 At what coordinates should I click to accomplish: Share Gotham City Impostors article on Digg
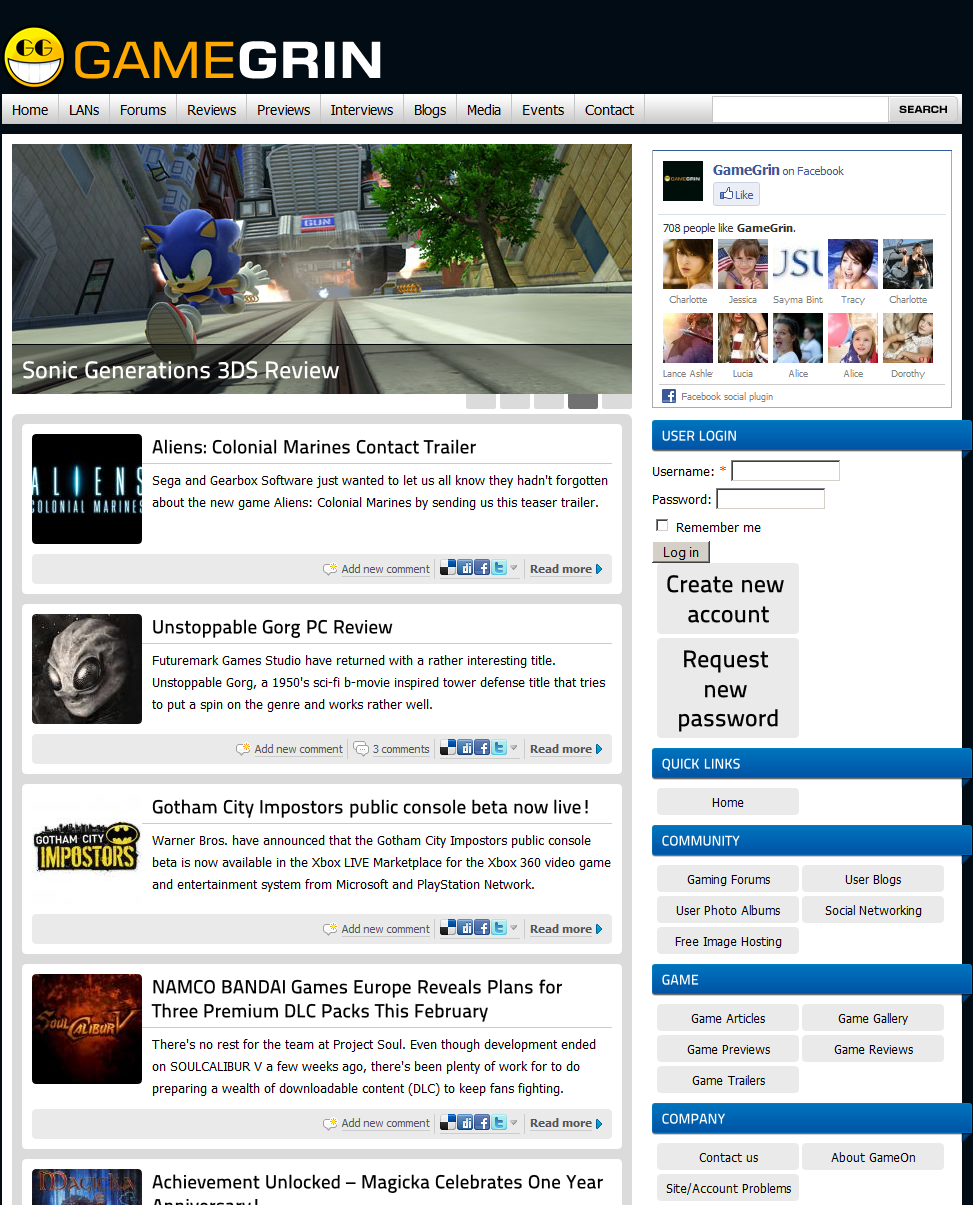point(465,928)
